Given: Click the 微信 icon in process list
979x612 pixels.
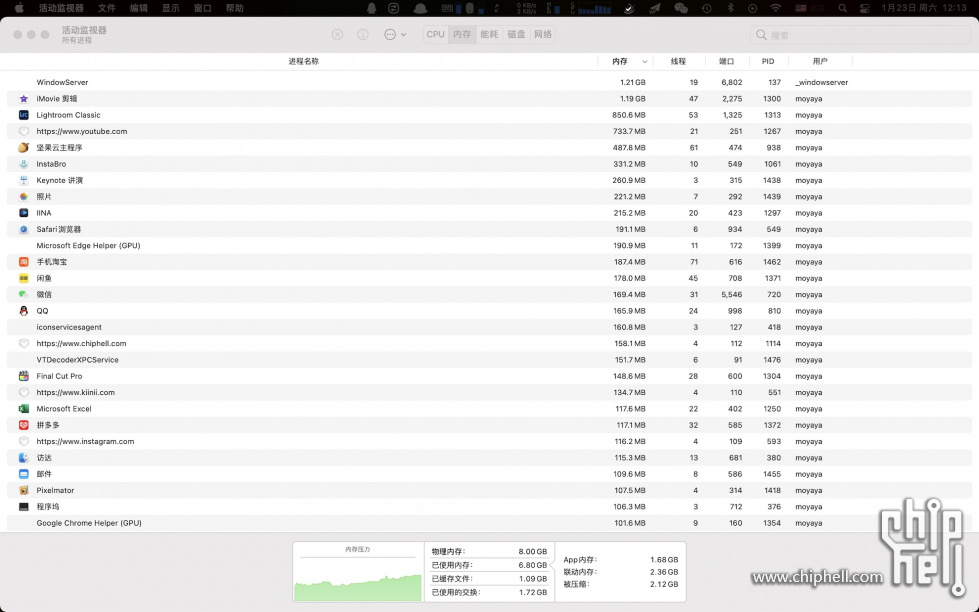Looking at the screenshot, I should [x=24, y=294].
